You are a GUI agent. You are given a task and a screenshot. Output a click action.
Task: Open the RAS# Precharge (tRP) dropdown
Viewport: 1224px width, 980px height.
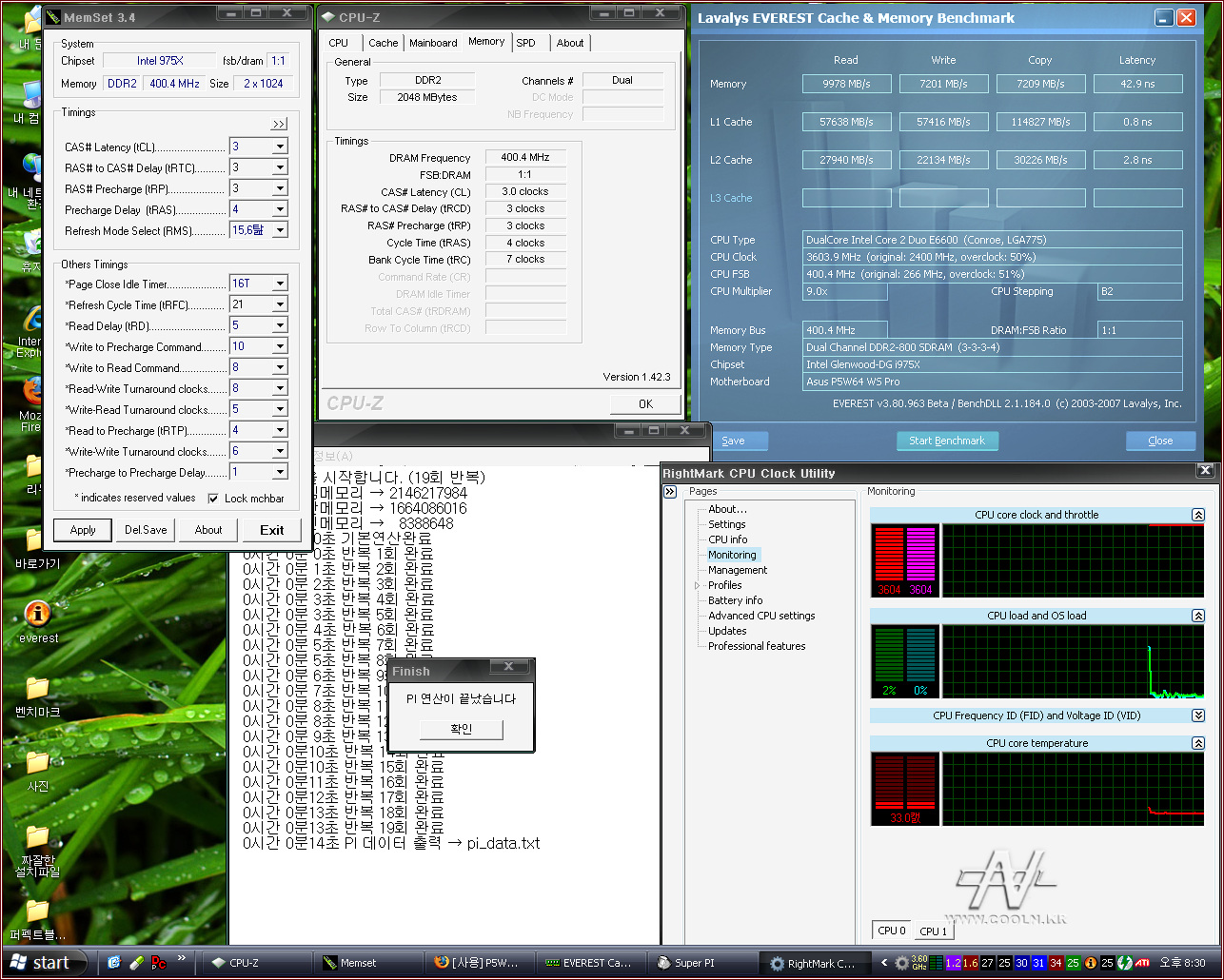(280, 188)
